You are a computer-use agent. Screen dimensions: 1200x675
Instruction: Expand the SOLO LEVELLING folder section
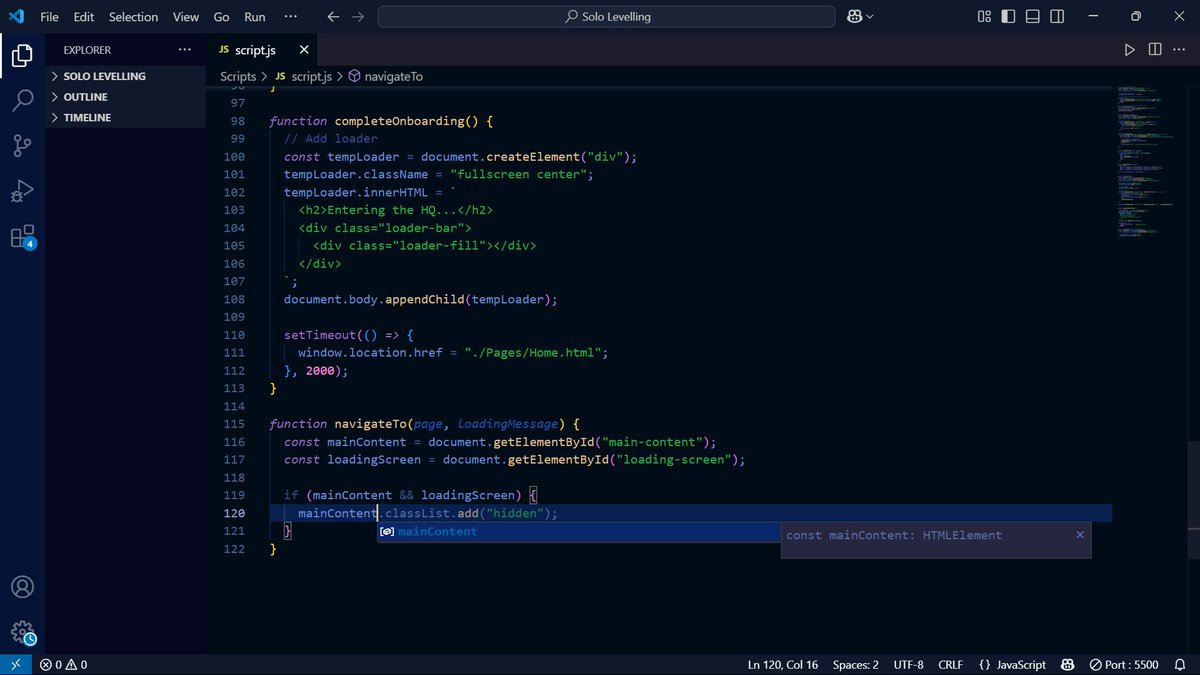125,76
